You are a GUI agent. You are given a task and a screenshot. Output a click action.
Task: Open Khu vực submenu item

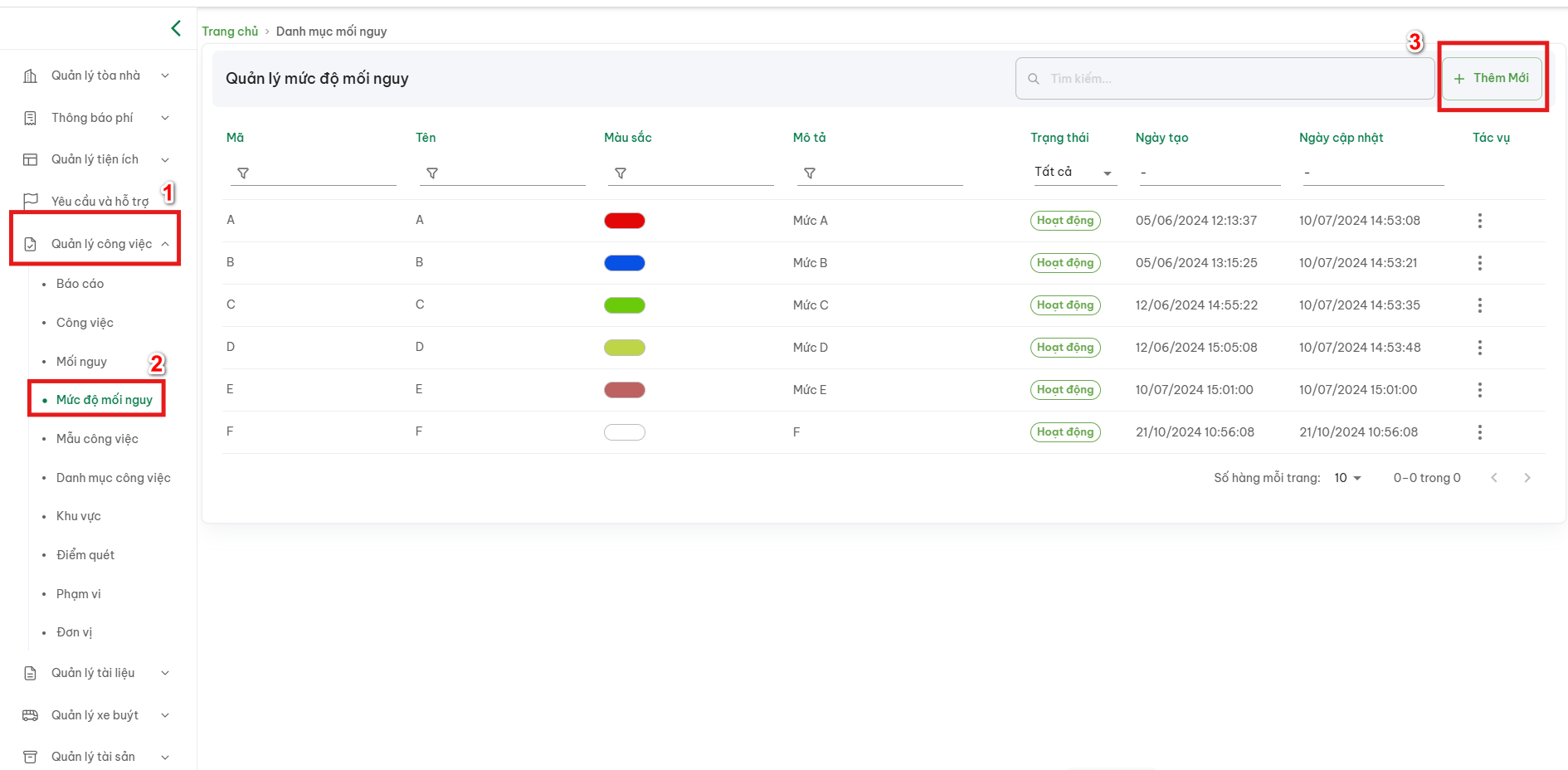point(79,516)
